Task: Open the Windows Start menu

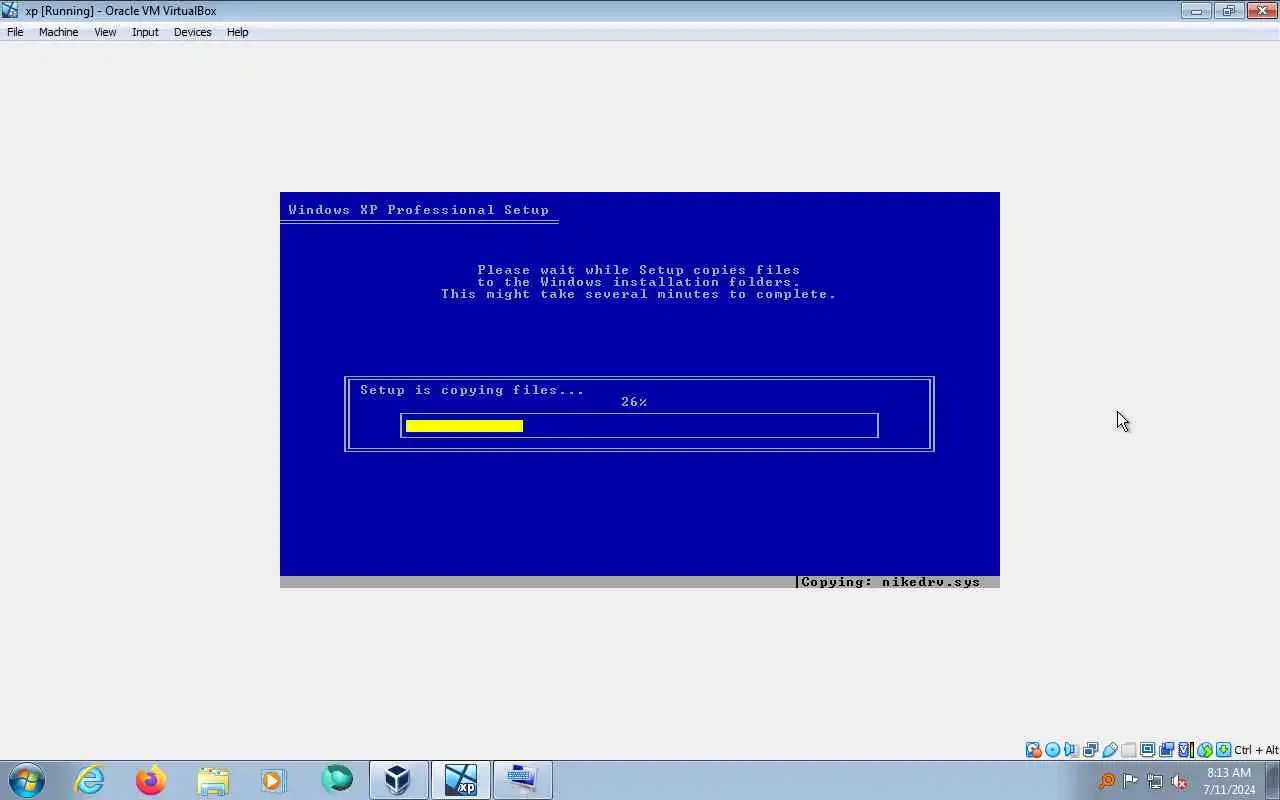Action: [x=27, y=780]
